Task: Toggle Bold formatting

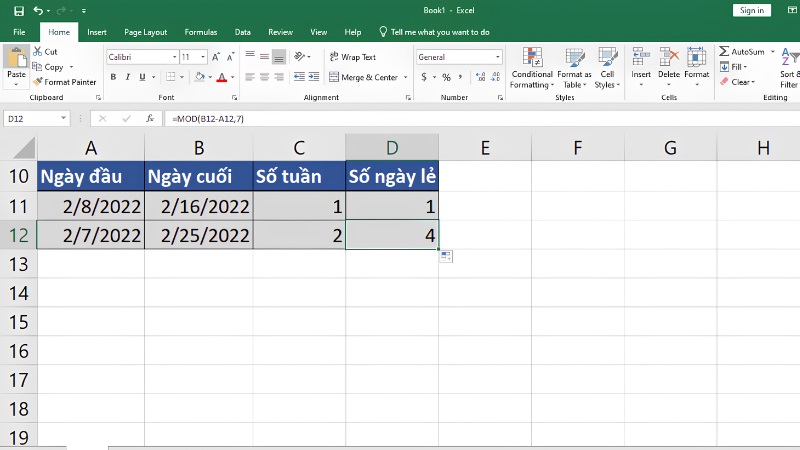Action: point(113,77)
